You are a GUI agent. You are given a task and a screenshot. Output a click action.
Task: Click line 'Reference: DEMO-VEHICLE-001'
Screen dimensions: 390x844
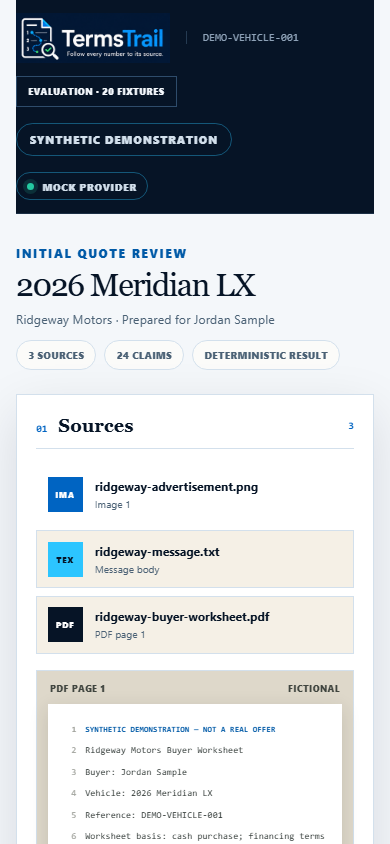154,815
